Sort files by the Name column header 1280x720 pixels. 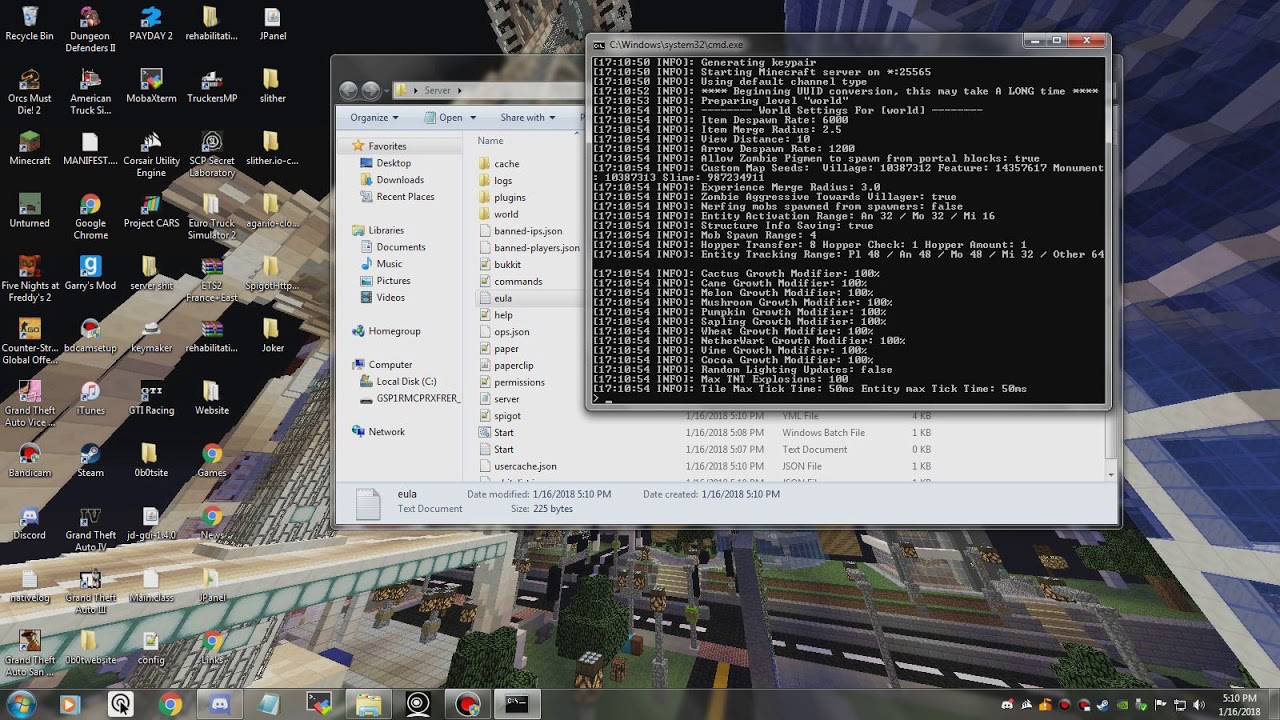click(490, 141)
